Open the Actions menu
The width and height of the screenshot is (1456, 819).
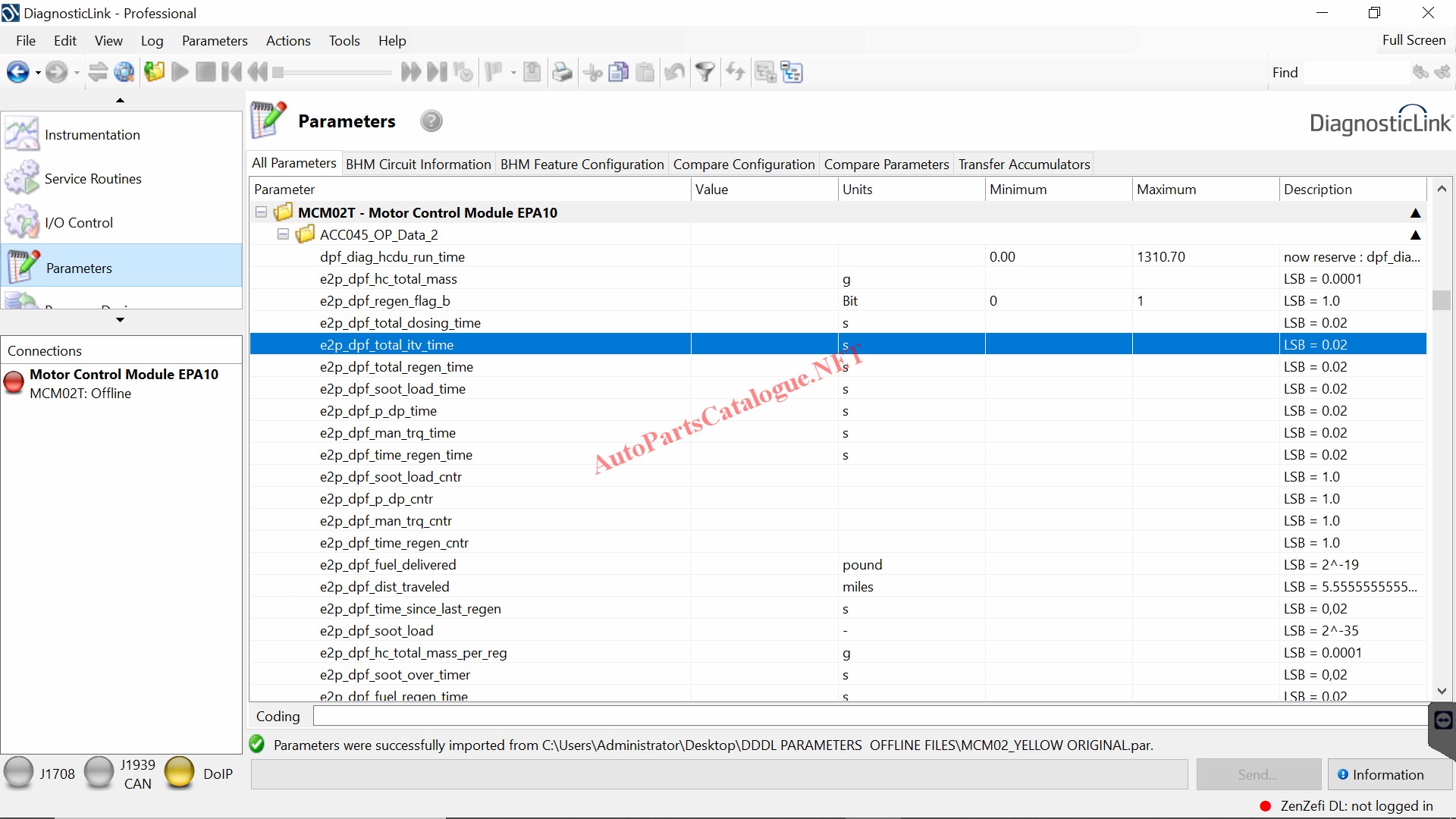[x=288, y=41]
